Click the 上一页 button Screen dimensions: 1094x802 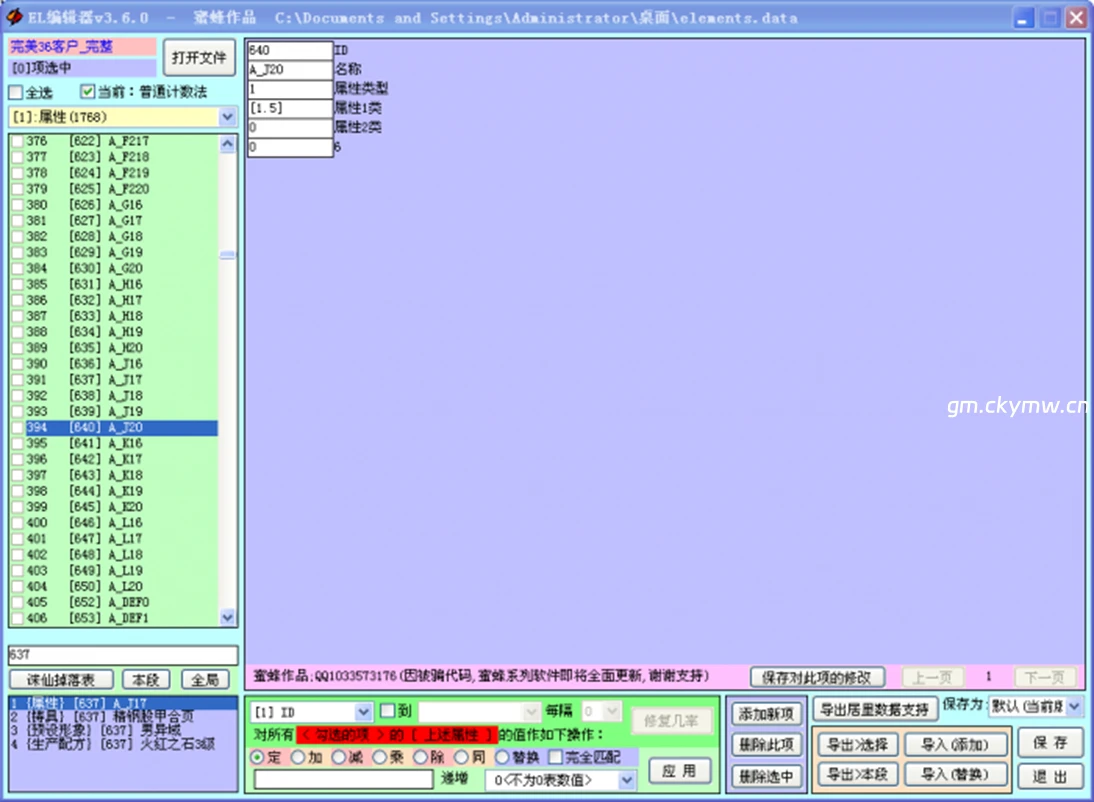click(x=932, y=677)
